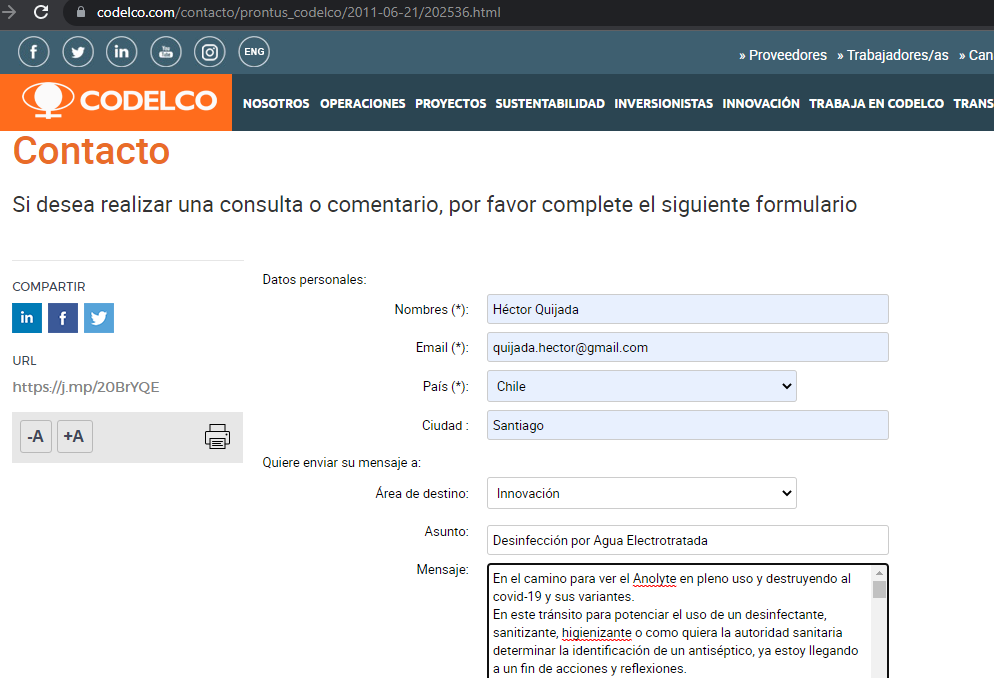994x678 pixels.
Task: Print the page with printer icon
Action: pyautogui.click(x=217, y=437)
